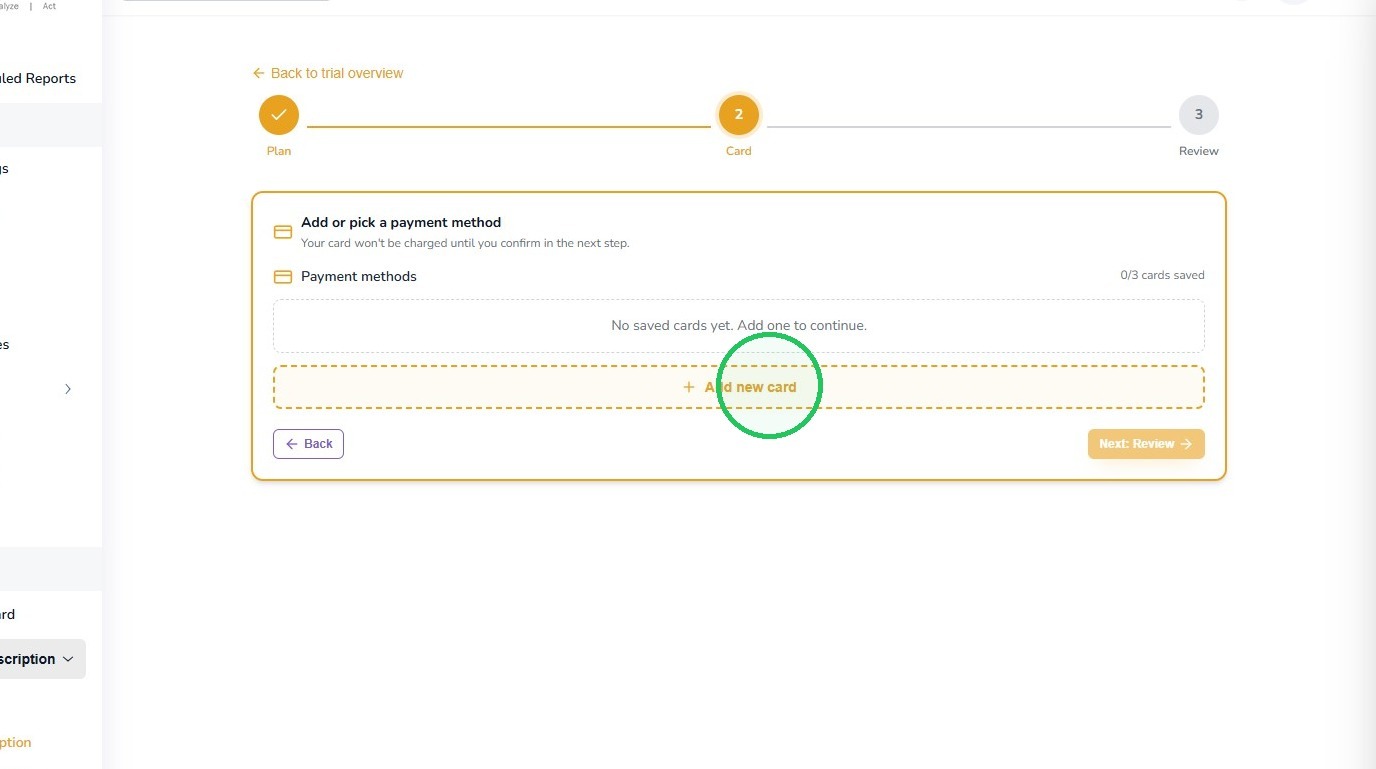Viewport: 1376px width, 769px height.
Task: Click the "Add or pick a payment method" heading
Action: [x=401, y=222]
